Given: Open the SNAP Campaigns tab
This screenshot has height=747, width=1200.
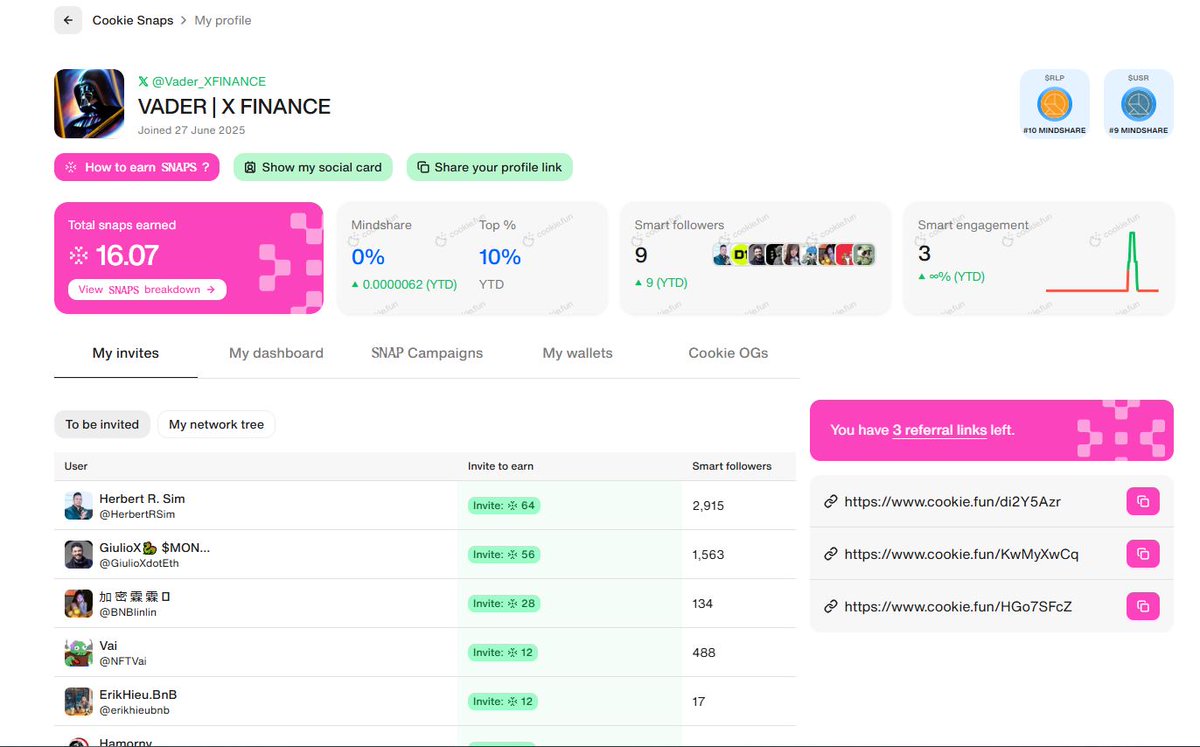Looking at the screenshot, I should coord(427,353).
